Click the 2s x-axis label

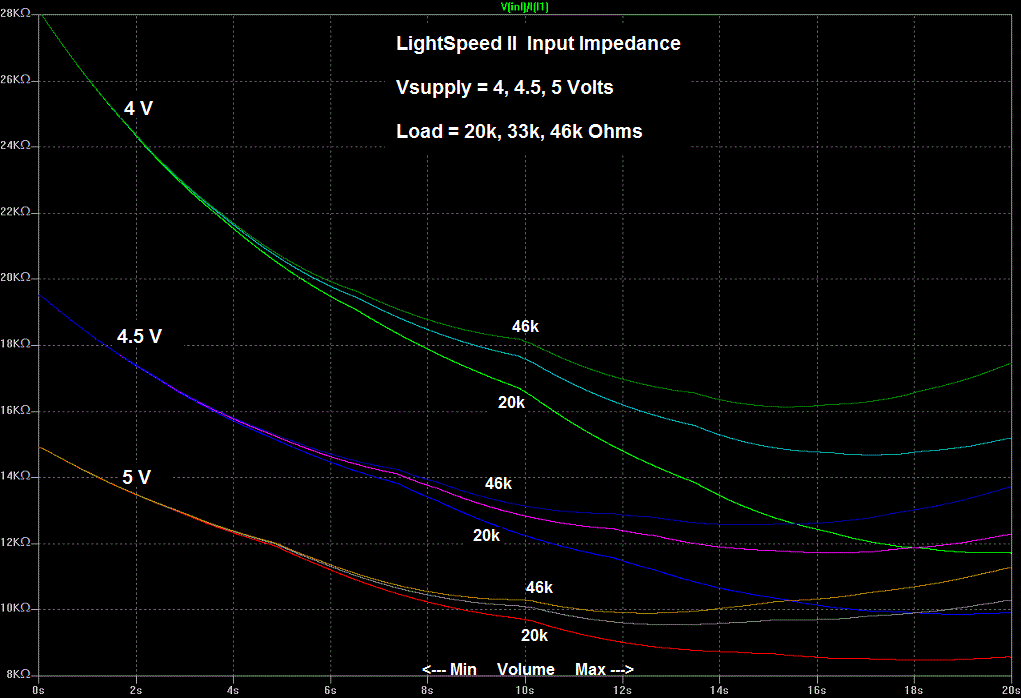point(135,690)
